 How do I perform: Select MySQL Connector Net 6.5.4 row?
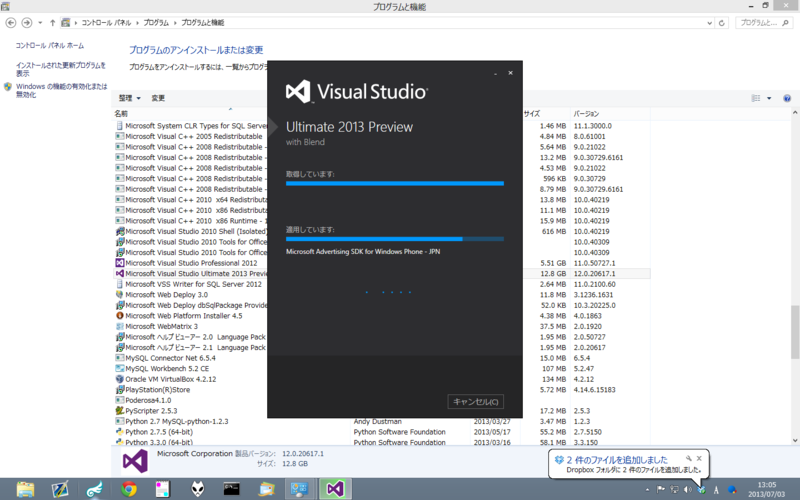click(381, 358)
